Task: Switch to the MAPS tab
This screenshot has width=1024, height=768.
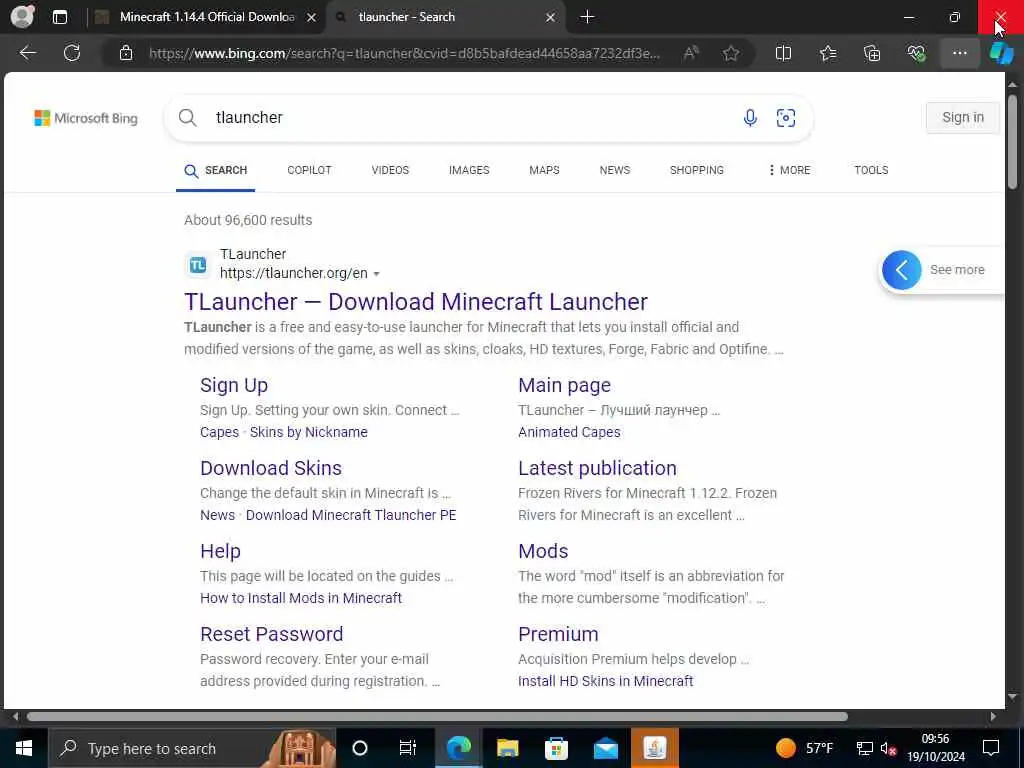Action: point(544,170)
